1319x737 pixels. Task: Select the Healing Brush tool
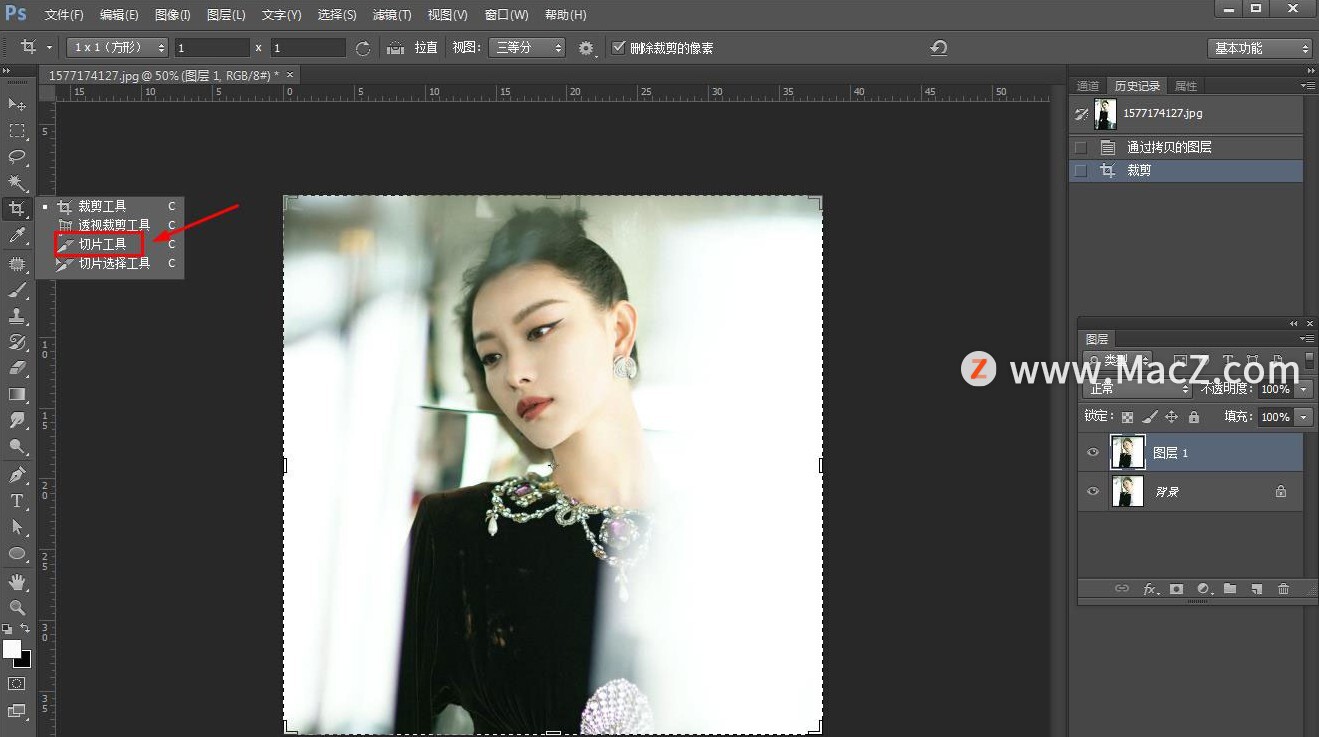click(x=17, y=264)
